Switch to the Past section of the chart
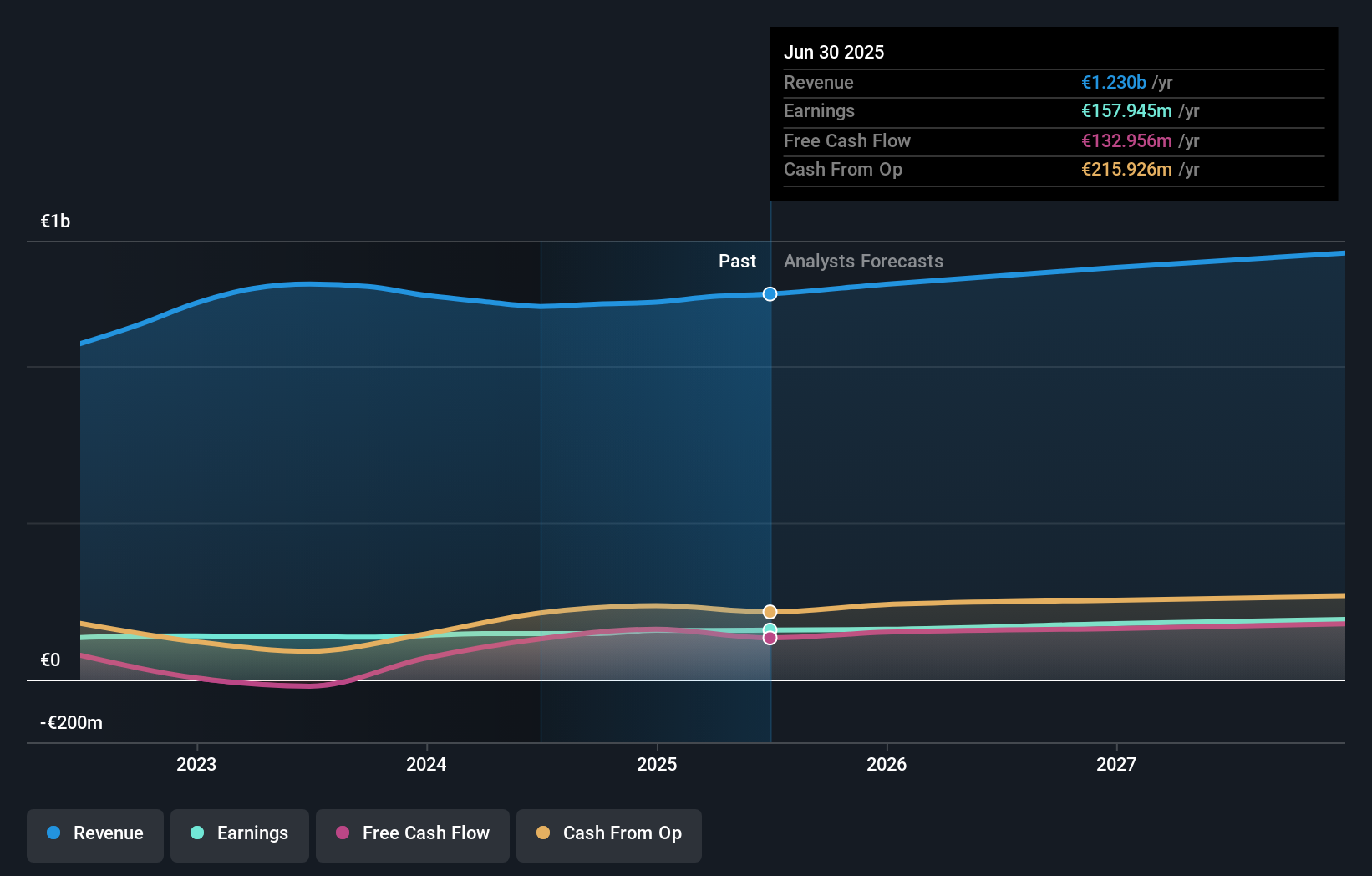 [x=737, y=261]
